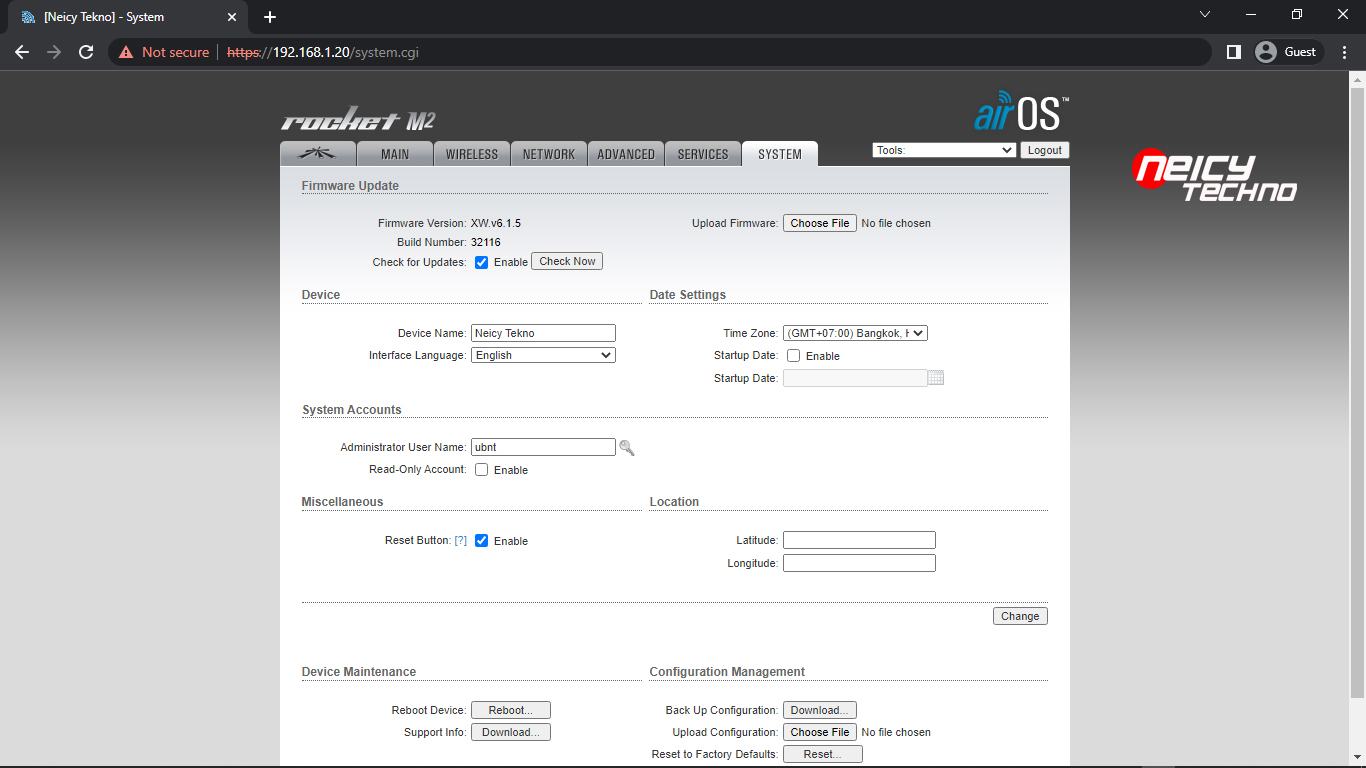
Task: Click the airOS logo
Action: [1021, 112]
